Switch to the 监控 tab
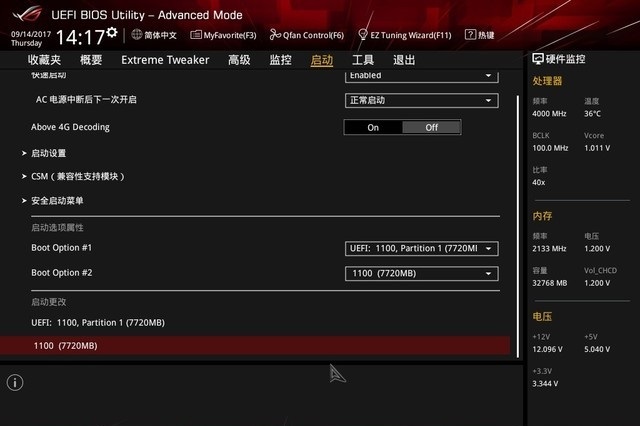 [x=280, y=60]
